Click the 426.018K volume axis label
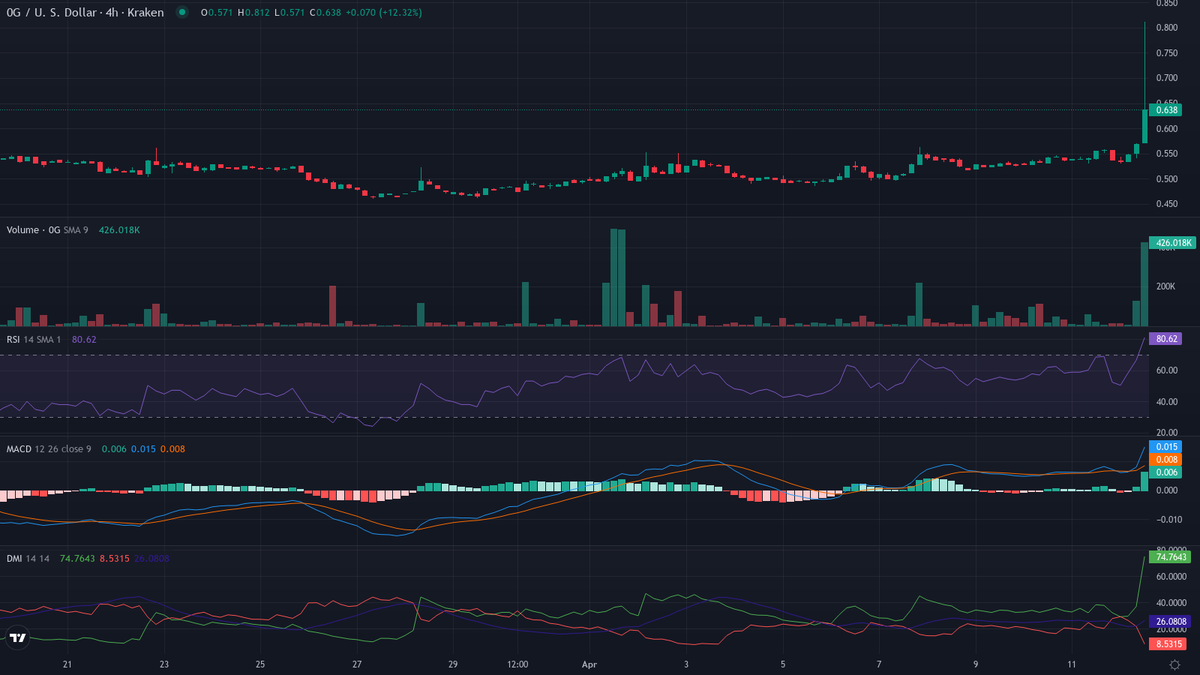The image size is (1200, 675). point(1174,242)
